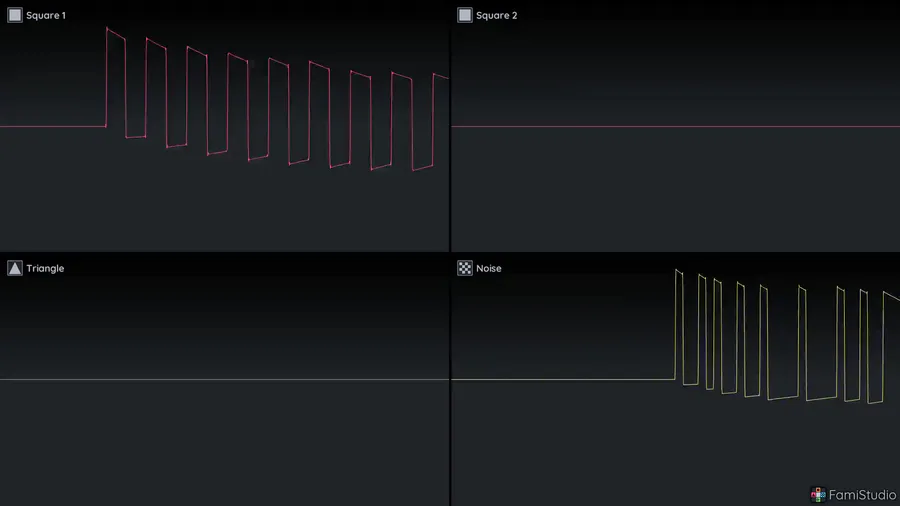Click the "Square 2" channel label

pyautogui.click(x=496, y=15)
